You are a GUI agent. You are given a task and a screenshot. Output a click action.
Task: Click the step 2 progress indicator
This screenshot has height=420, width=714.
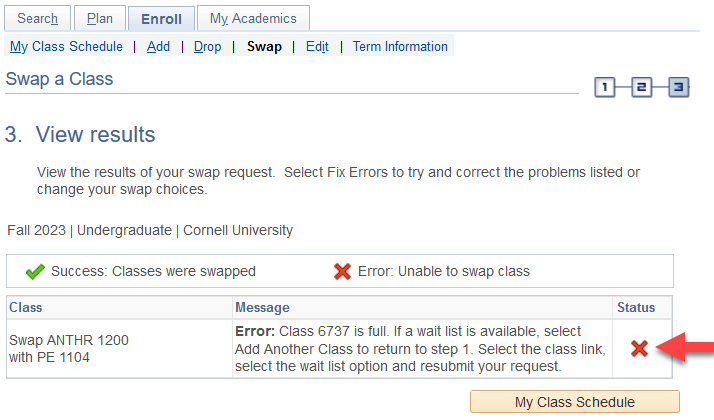641,88
